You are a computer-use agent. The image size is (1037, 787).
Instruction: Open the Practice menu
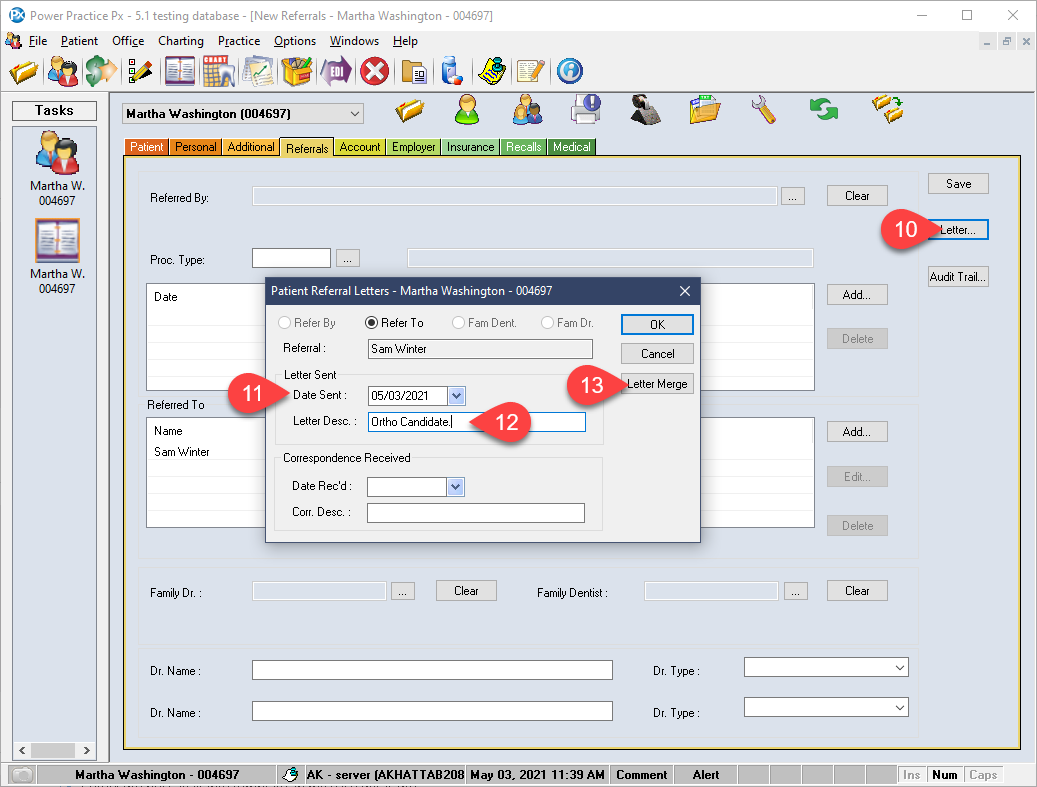click(239, 41)
